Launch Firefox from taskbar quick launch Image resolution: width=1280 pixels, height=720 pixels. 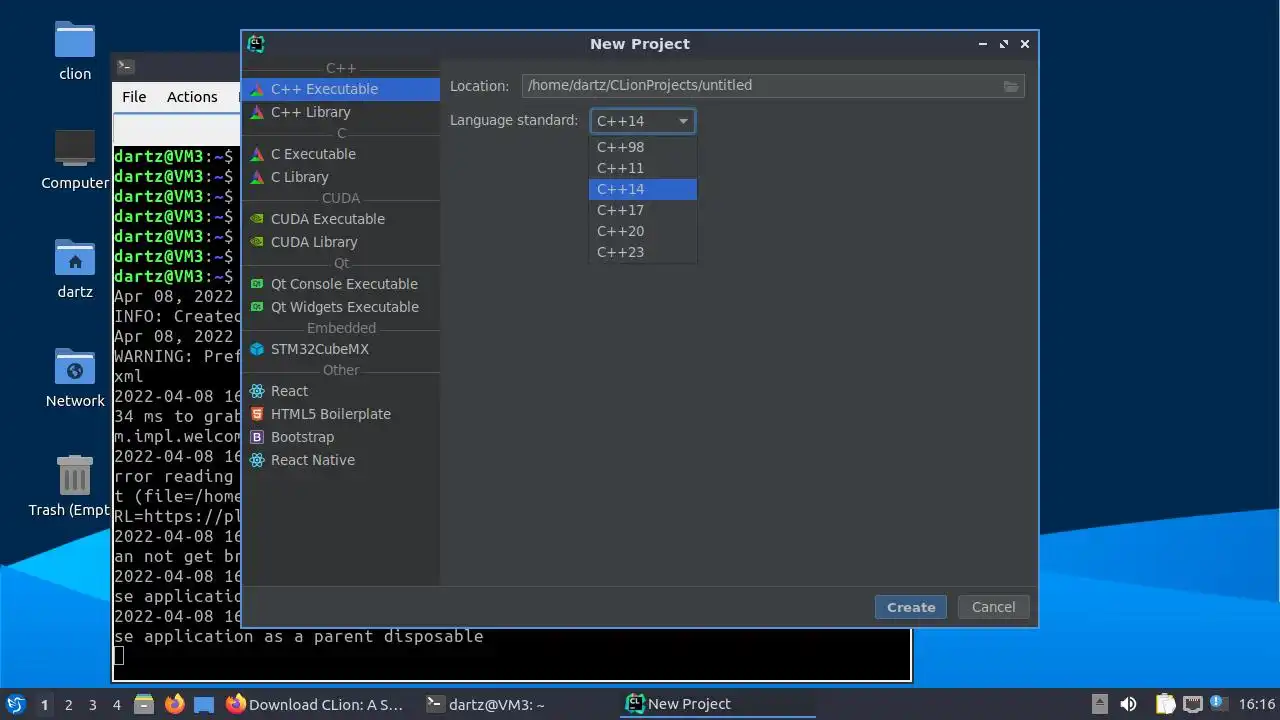(x=174, y=704)
